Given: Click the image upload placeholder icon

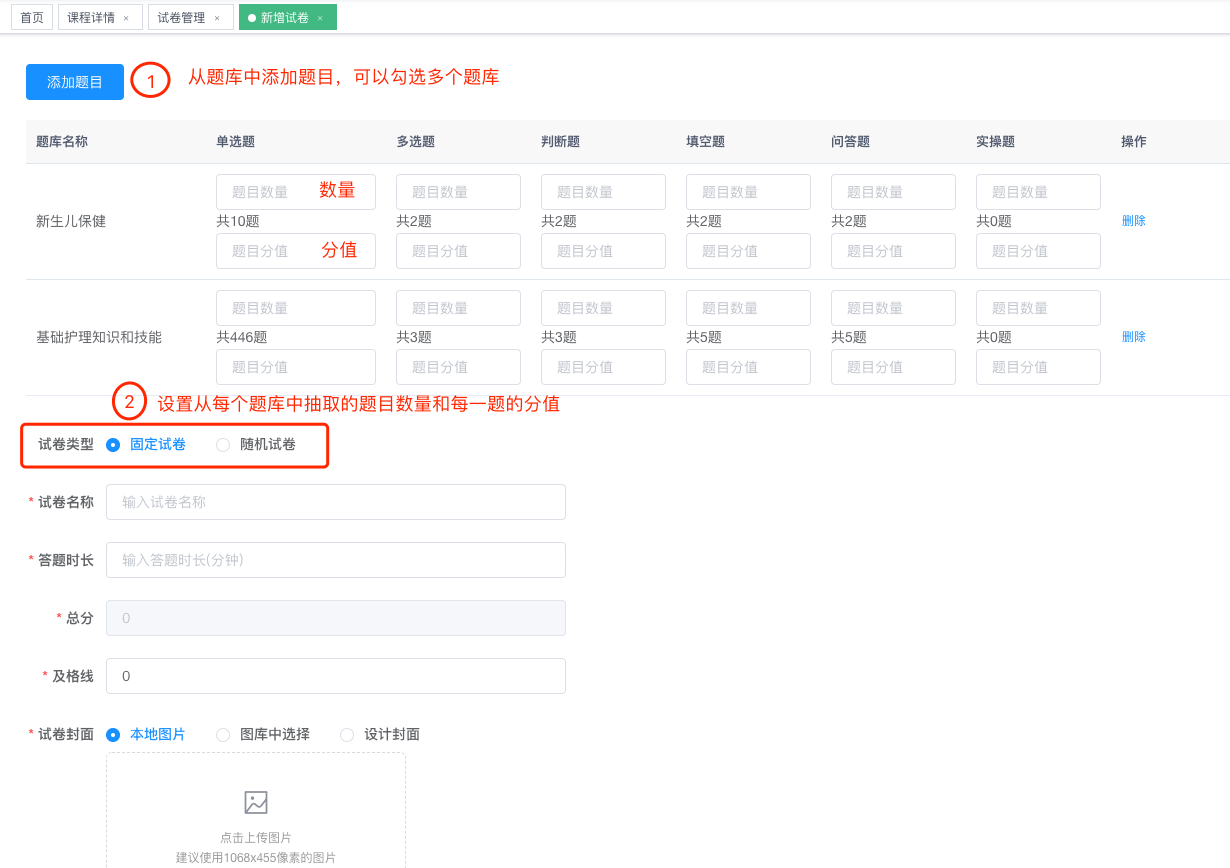Looking at the screenshot, I should click(x=256, y=802).
